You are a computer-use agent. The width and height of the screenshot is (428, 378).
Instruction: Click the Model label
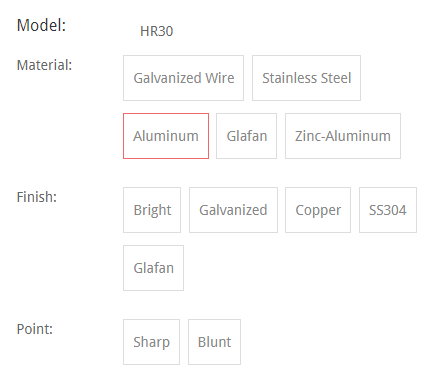tap(41, 25)
